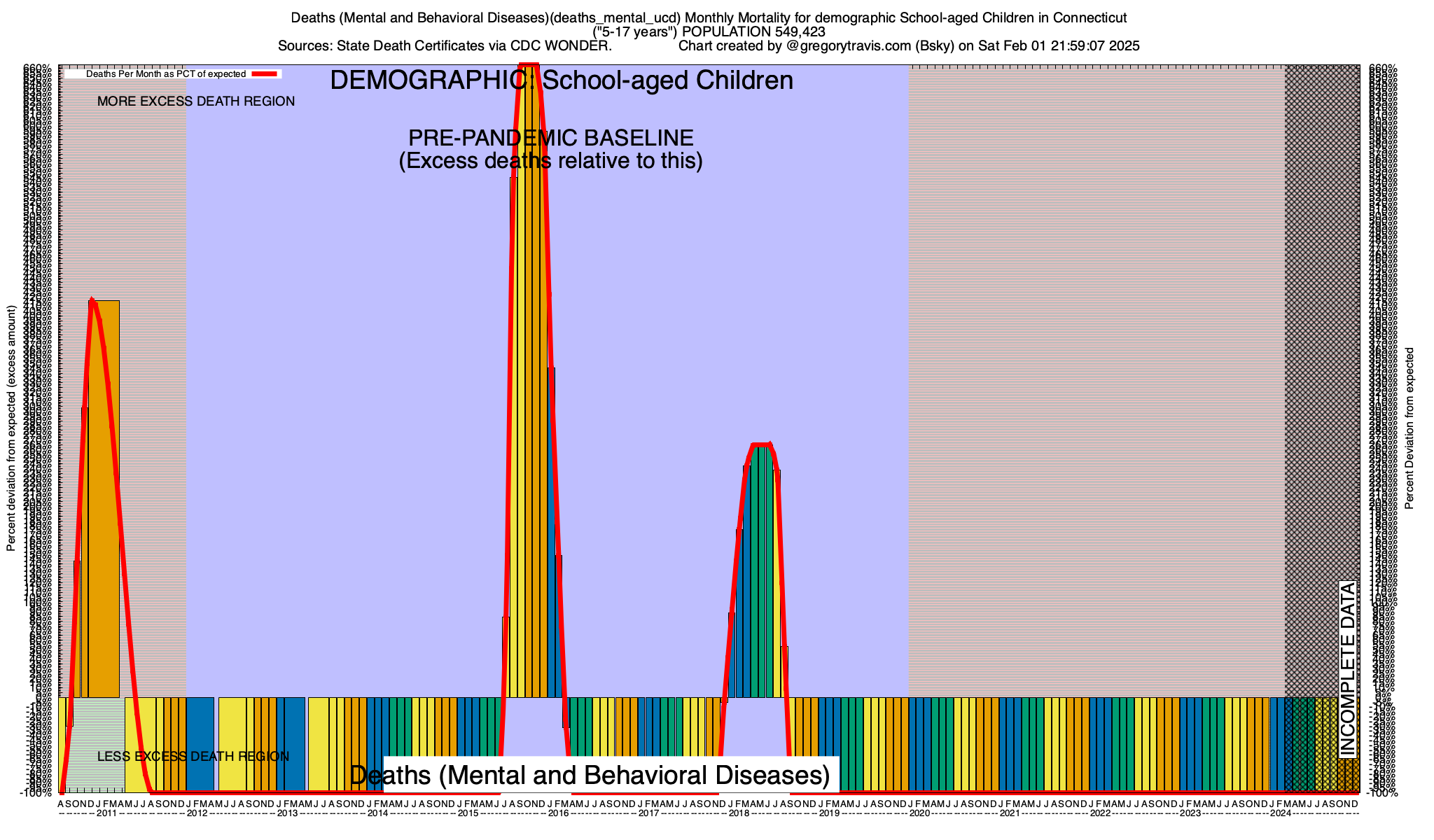This screenshot has height=840, width=1434.
Task: Click the 2024 year marker on x-axis
Action: (1281, 813)
